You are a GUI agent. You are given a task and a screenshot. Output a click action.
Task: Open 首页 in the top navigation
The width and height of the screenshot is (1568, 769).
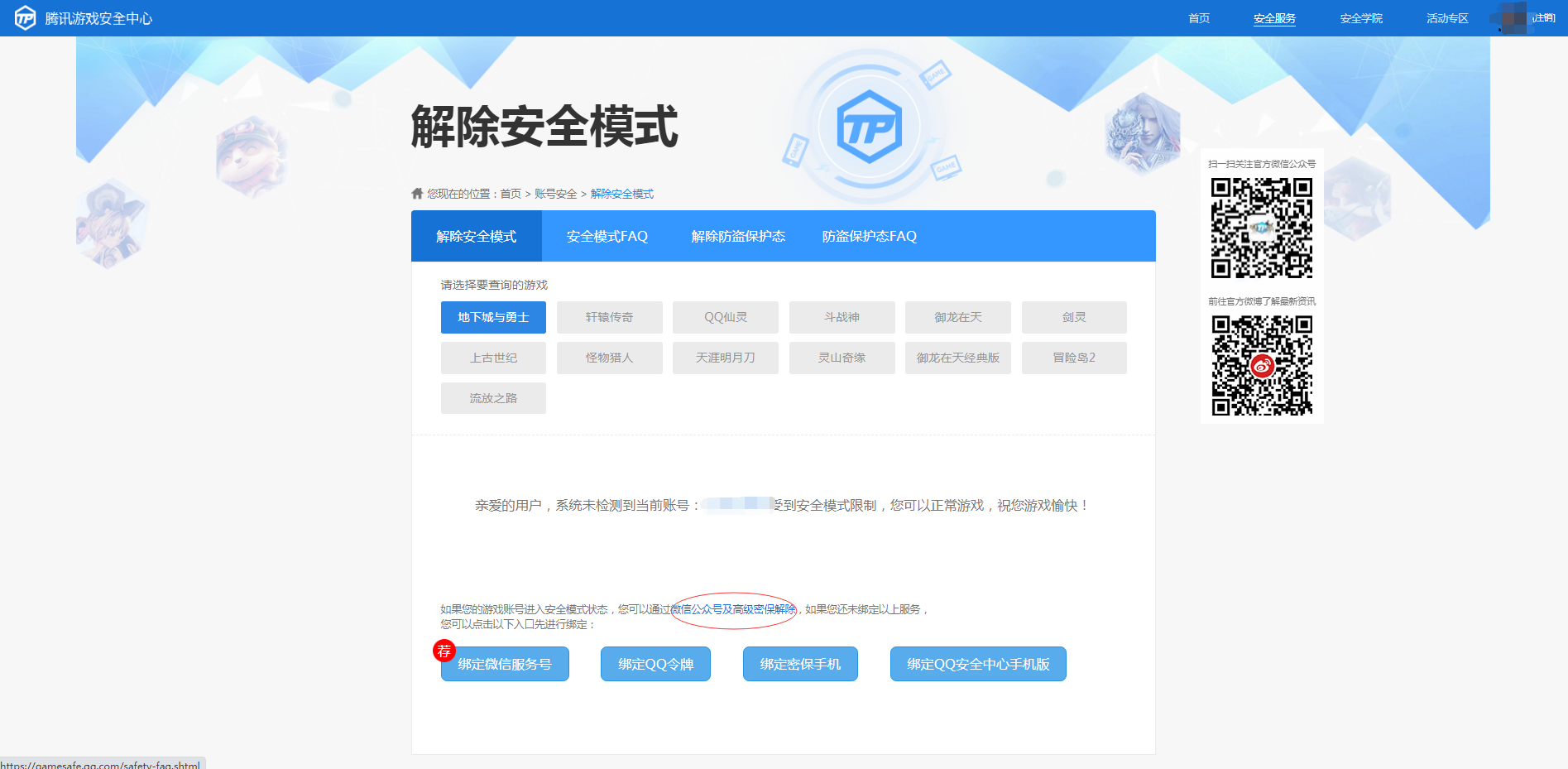point(1199,18)
